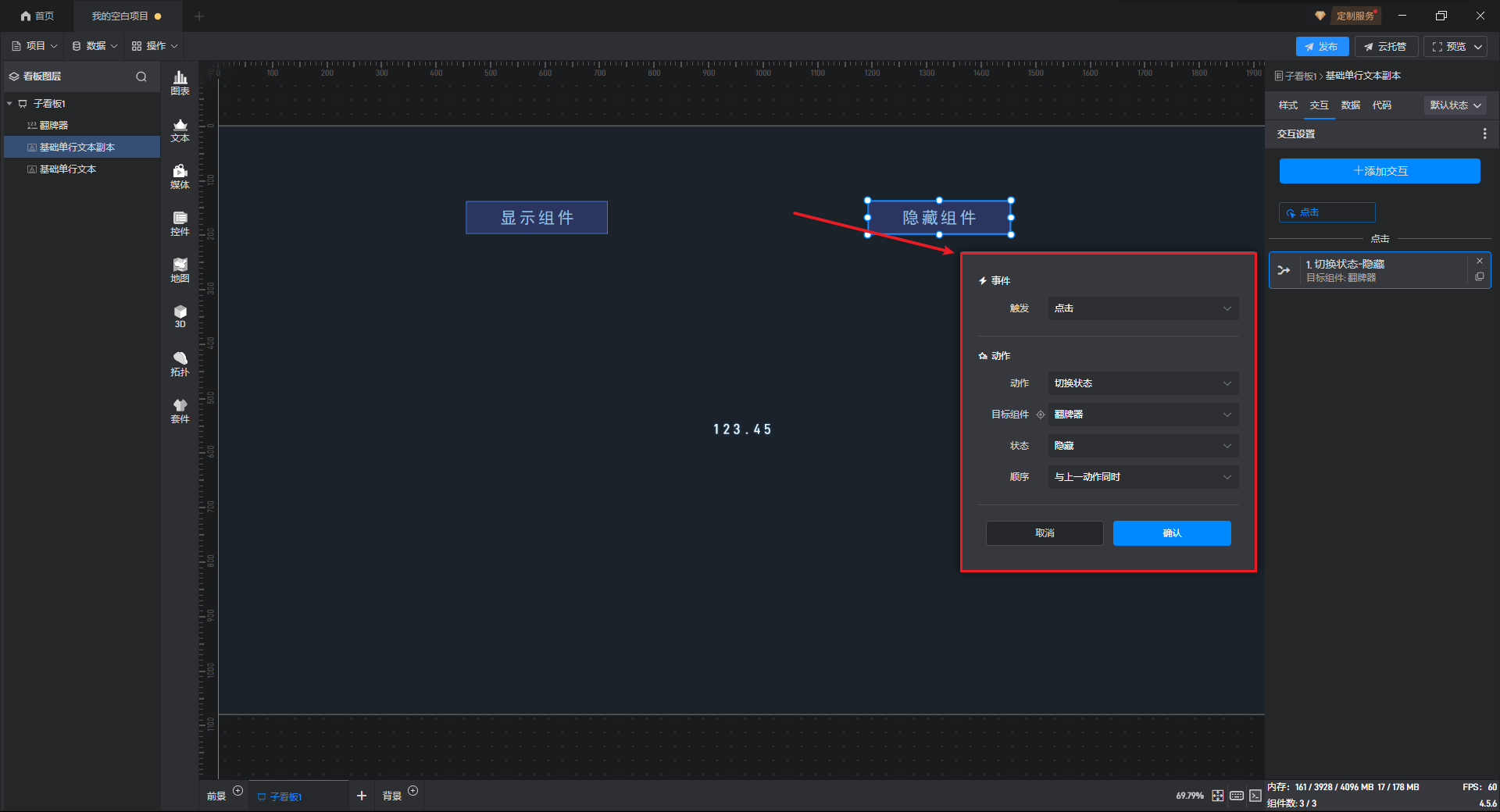The width and height of the screenshot is (1500, 812).
Task: Open the 控件 controls components icon
Action: point(180,223)
